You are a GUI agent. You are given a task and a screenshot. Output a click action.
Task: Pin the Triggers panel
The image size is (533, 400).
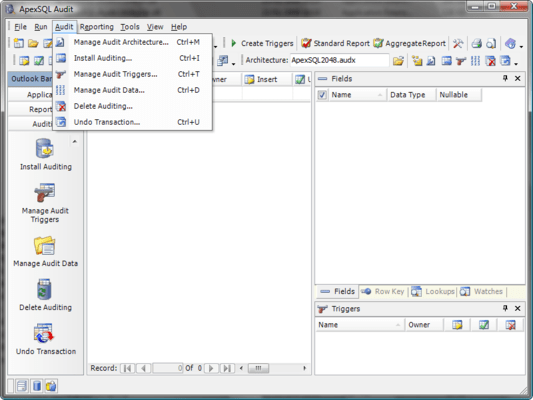pyautogui.click(x=505, y=308)
